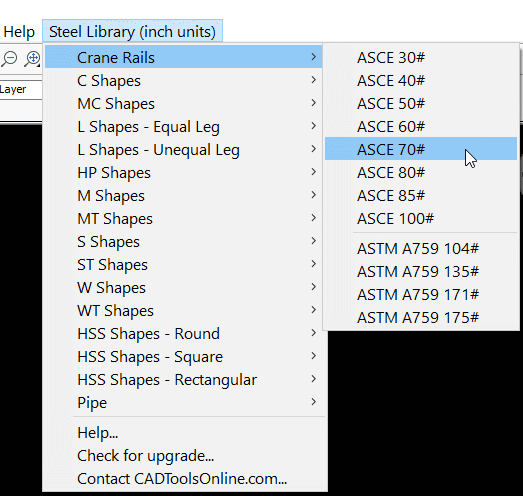Open the HSS Shapes - Round submenu
Screen dimensions: 523x496
pos(183,333)
